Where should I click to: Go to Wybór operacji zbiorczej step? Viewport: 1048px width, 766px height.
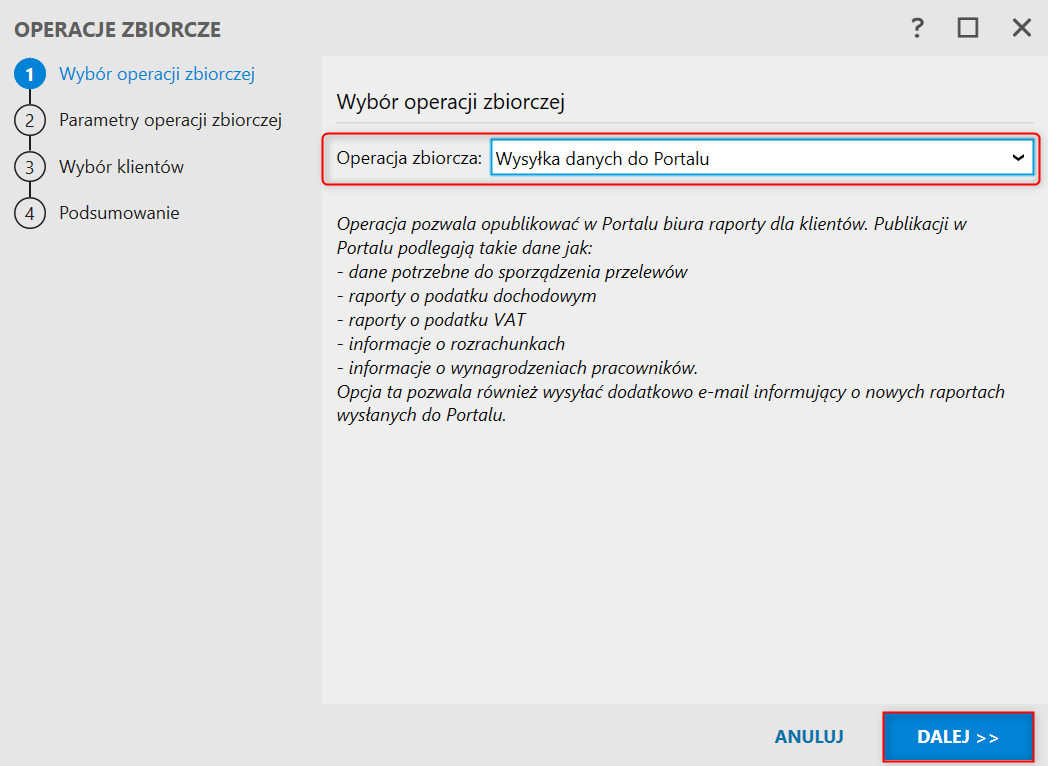point(157,74)
